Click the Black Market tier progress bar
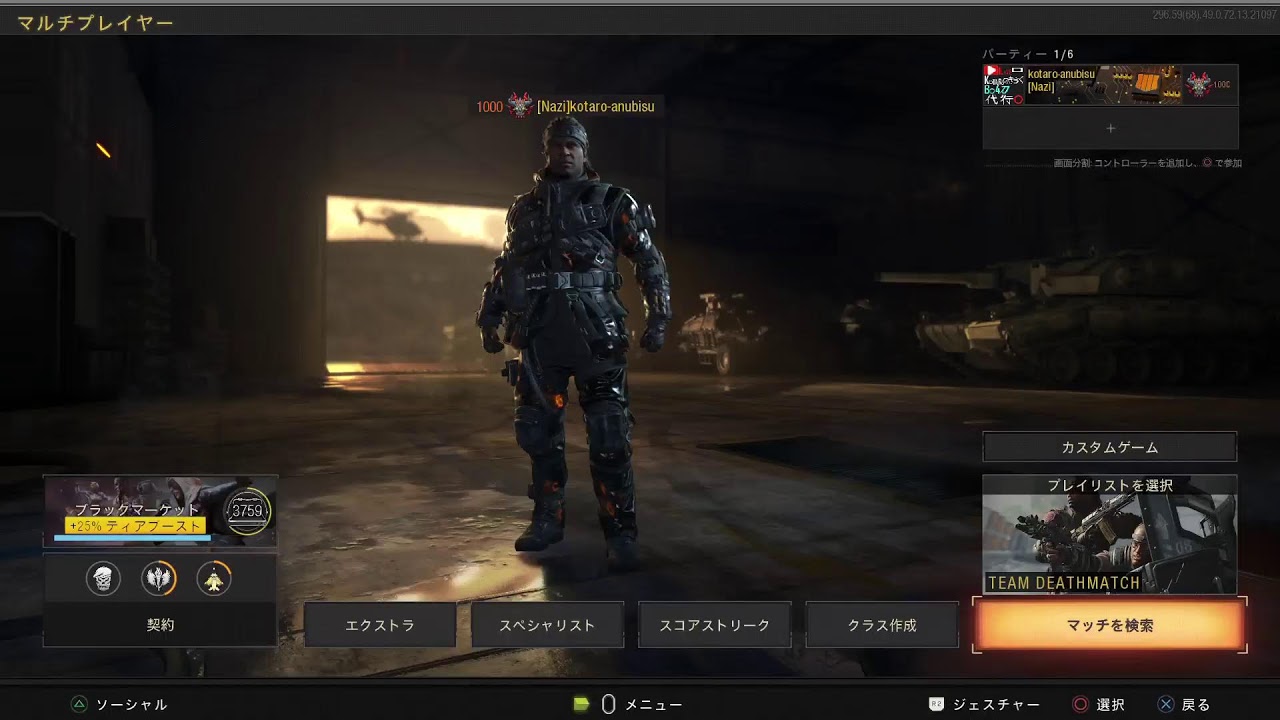Viewport: 1280px width, 720px height. click(x=132, y=538)
